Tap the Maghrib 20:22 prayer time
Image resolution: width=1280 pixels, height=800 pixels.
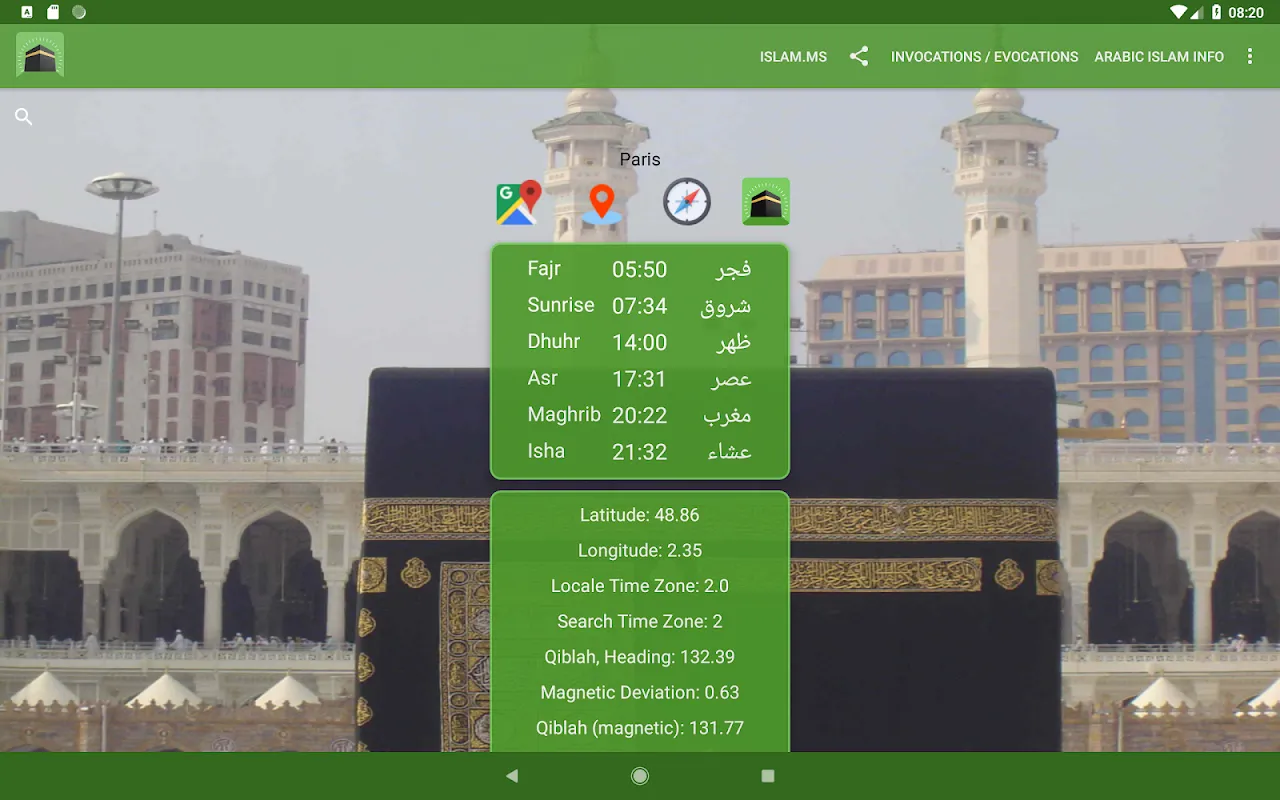(x=640, y=415)
